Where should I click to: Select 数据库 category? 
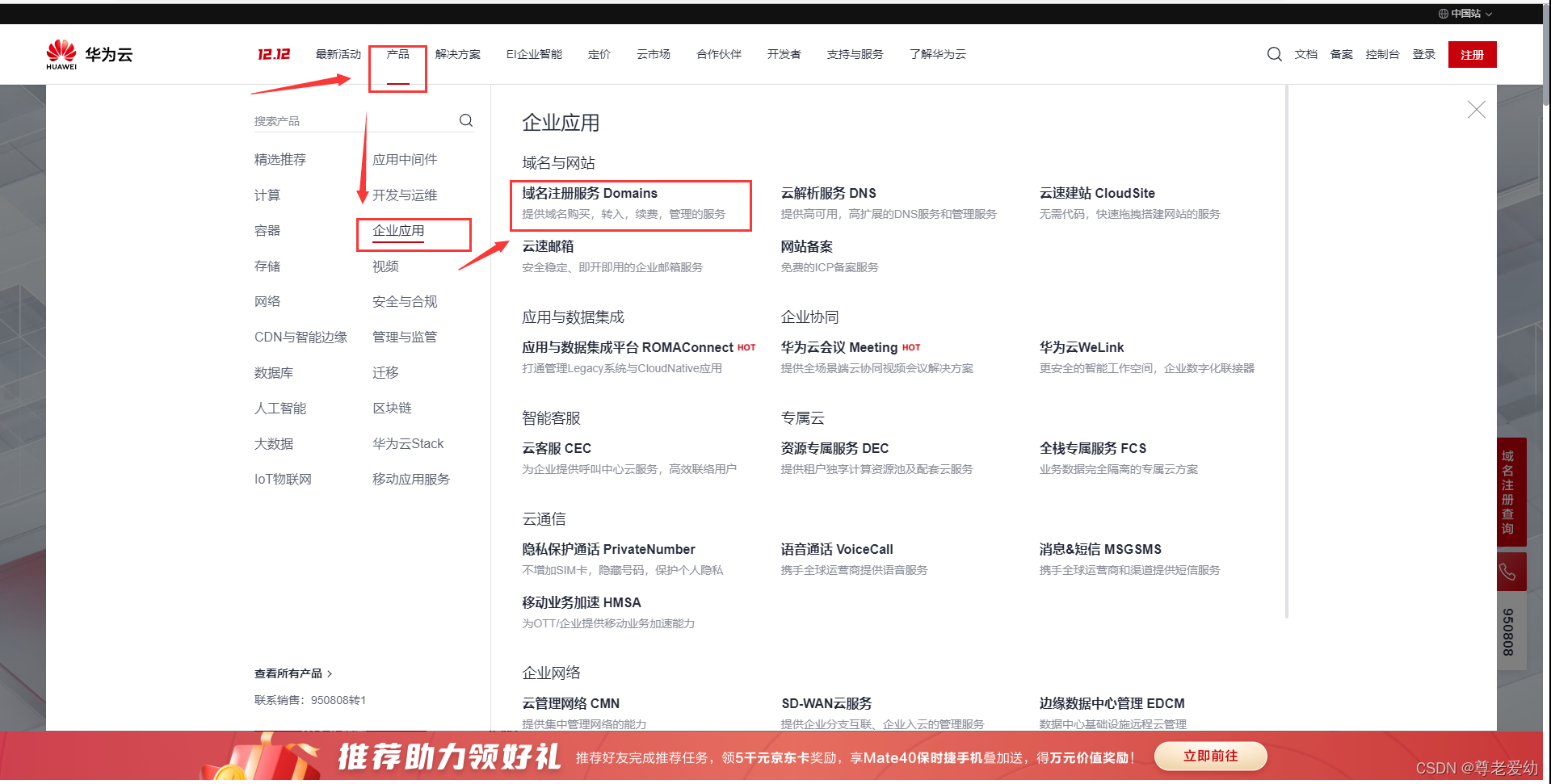coord(274,373)
